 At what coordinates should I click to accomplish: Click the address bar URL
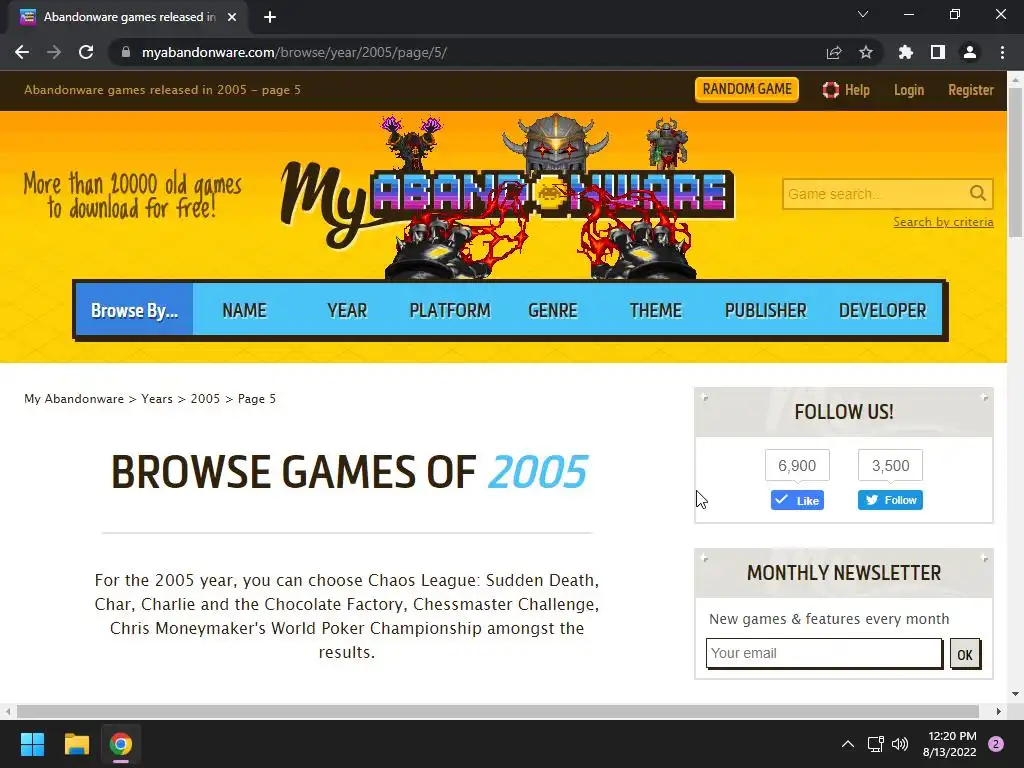tap(294, 52)
